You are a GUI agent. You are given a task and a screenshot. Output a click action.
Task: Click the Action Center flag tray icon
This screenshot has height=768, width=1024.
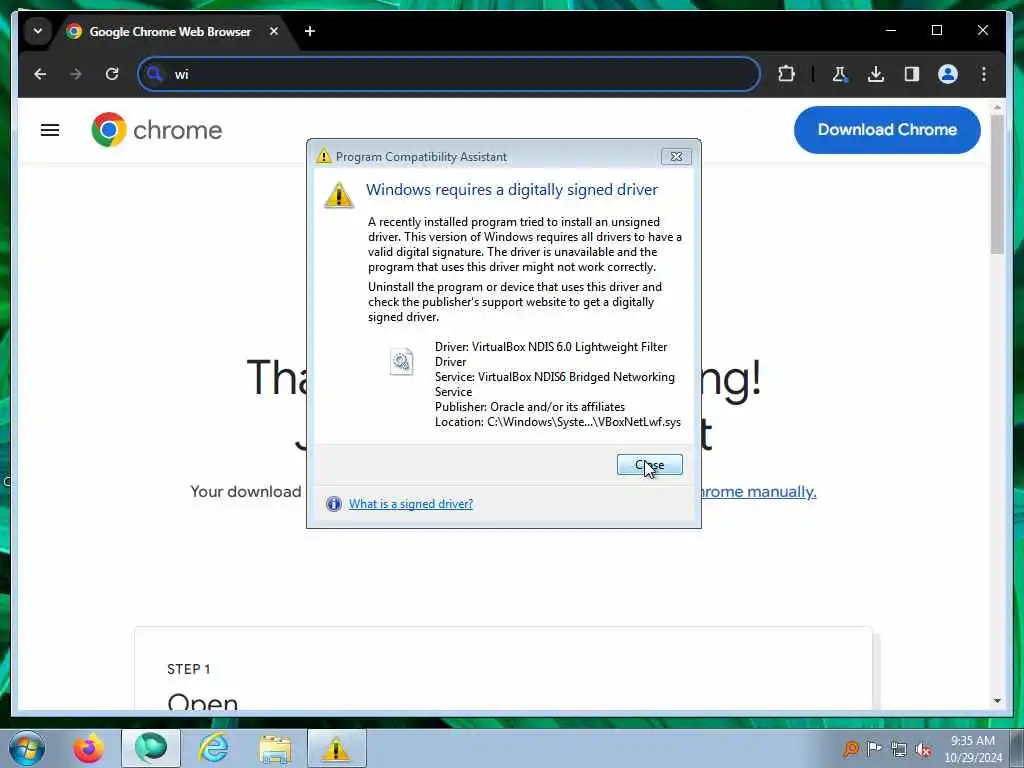874,748
